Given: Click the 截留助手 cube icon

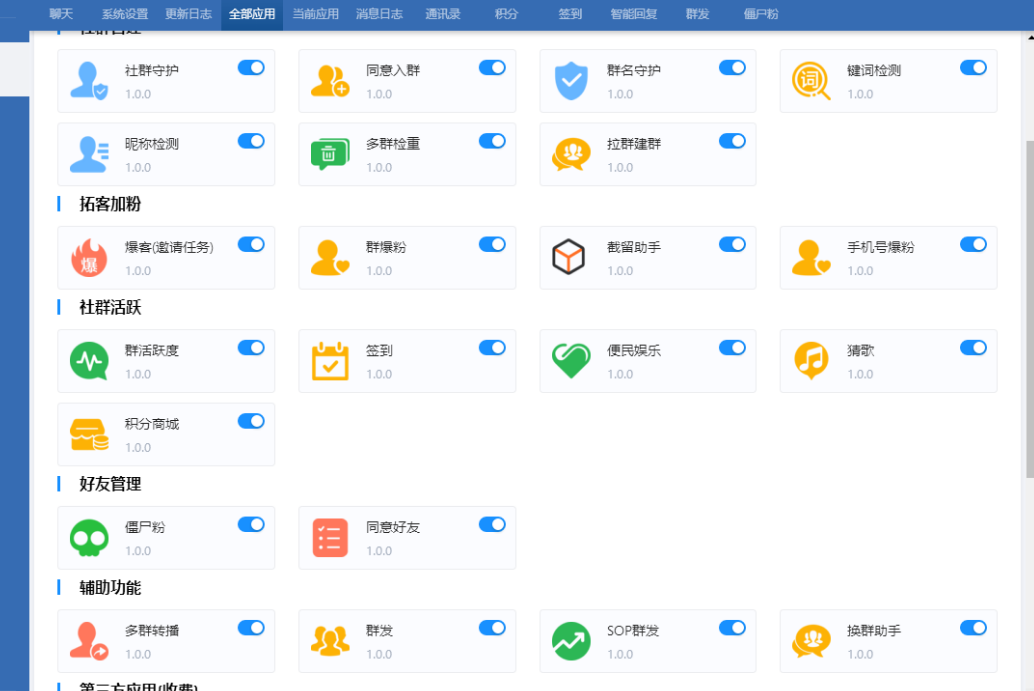Looking at the screenshot, I should tap(569, 258).
